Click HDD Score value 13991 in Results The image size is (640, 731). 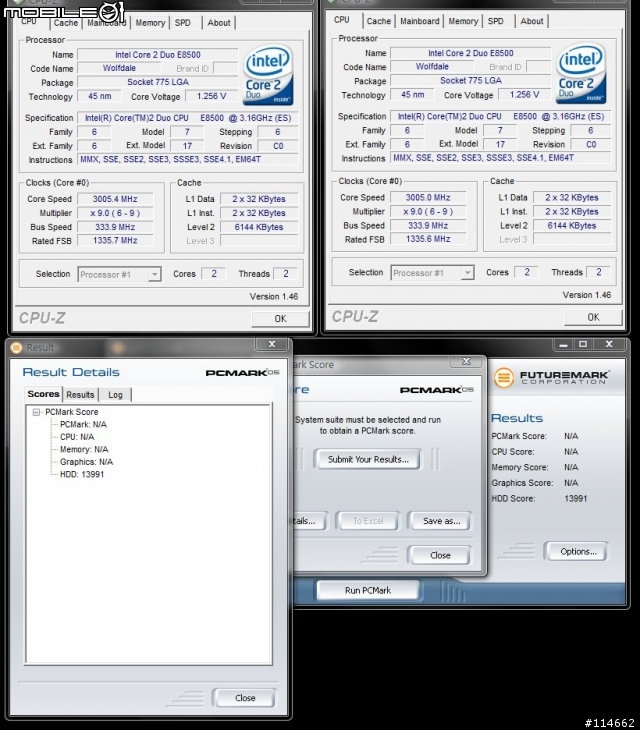pos(576,498)
